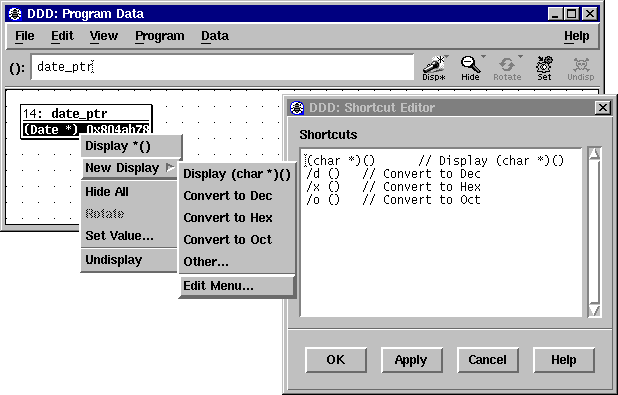This screenshot has width=618, height=395.
Task: Close the Shortcut Editor window
Action: point(603,108)
